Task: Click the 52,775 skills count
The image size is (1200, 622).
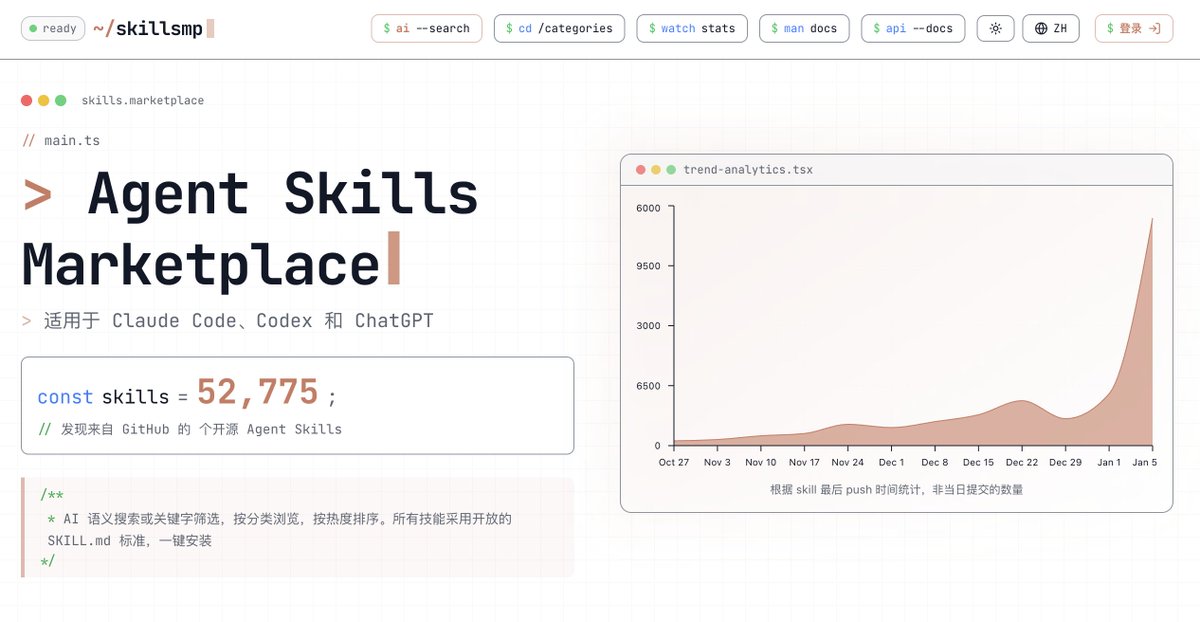Action: (257, 392)
